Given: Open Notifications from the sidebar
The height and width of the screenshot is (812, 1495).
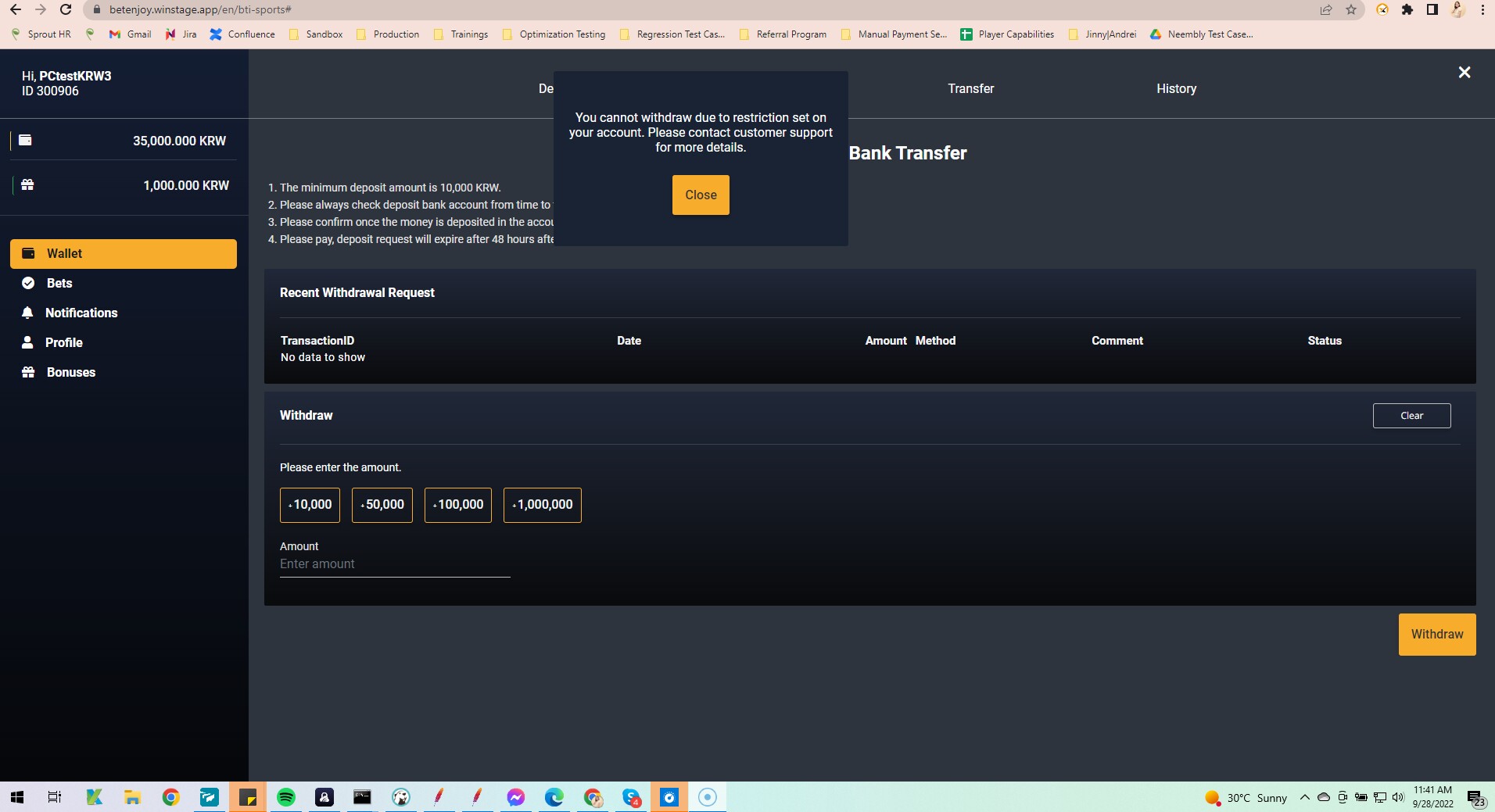Looking at the screenshot, I should pyautogui.click(x=81, y=313).
